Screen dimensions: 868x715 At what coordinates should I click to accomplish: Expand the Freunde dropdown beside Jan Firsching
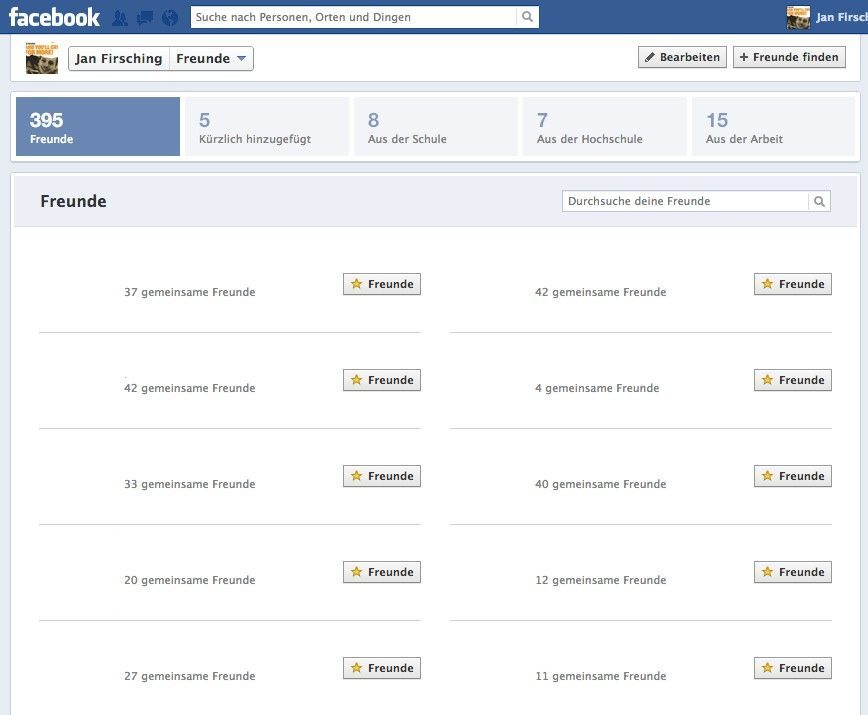(x=211, y=59)
